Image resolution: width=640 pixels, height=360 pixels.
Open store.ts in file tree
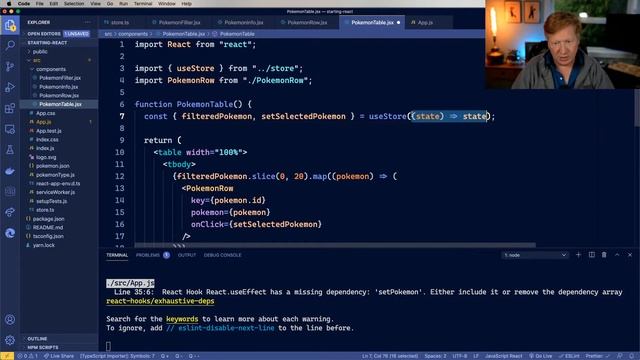(45, 210)
